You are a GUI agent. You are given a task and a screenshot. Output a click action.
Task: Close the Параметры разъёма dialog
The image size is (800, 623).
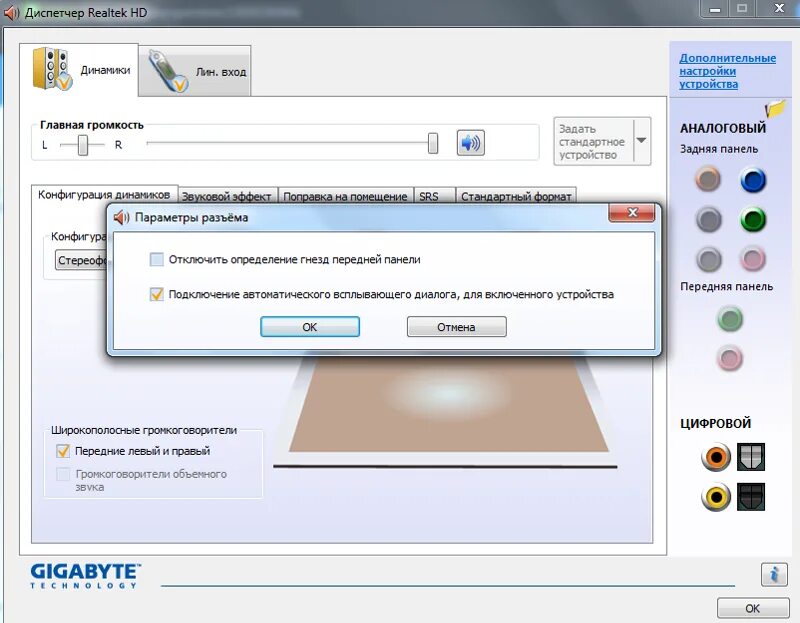click(x=632, y=213)
